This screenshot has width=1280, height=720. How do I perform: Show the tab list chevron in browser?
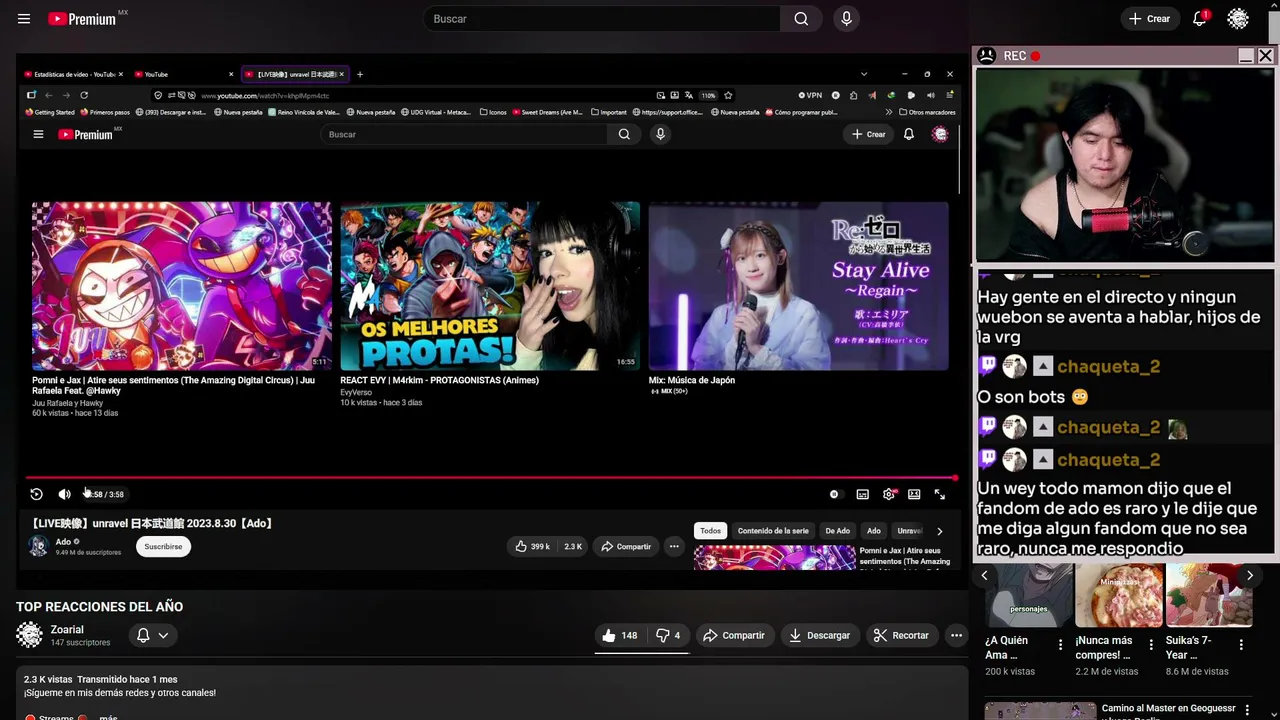click(x=864, y=74)
